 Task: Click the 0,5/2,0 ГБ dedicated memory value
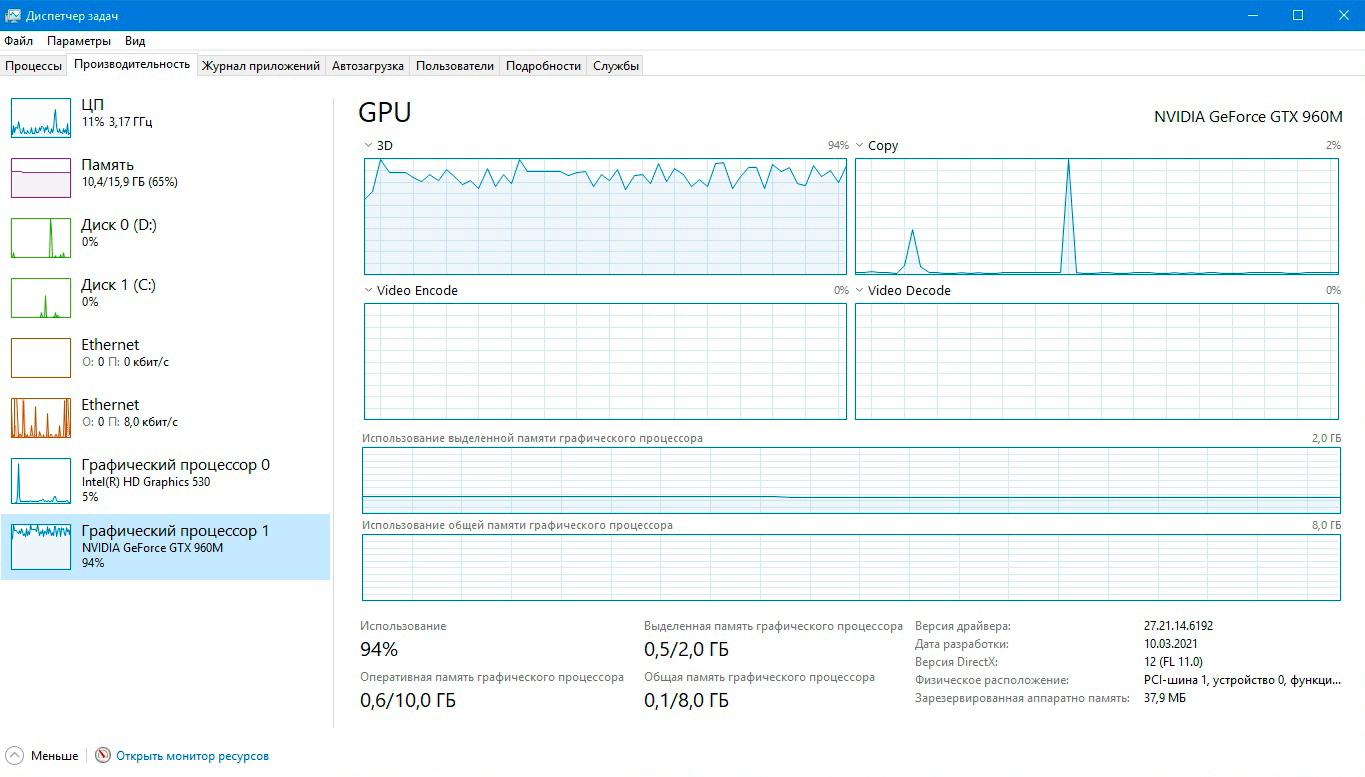(x=686, y=650)
